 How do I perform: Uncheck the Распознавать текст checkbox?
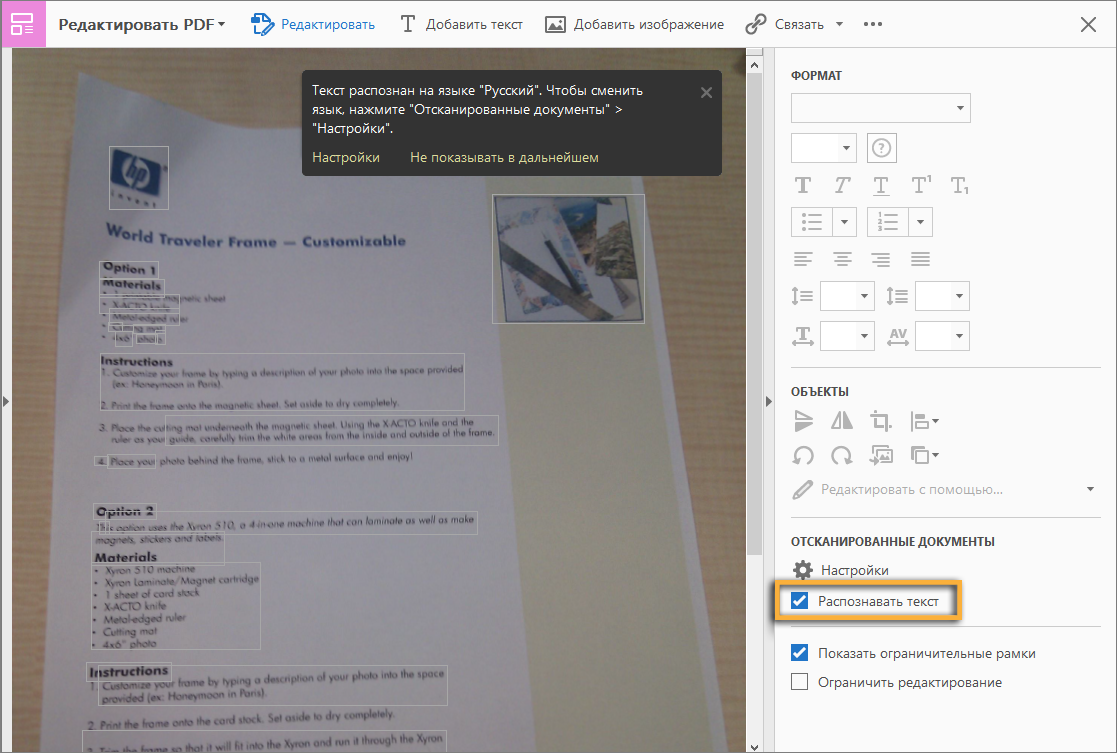click(800, 601)
